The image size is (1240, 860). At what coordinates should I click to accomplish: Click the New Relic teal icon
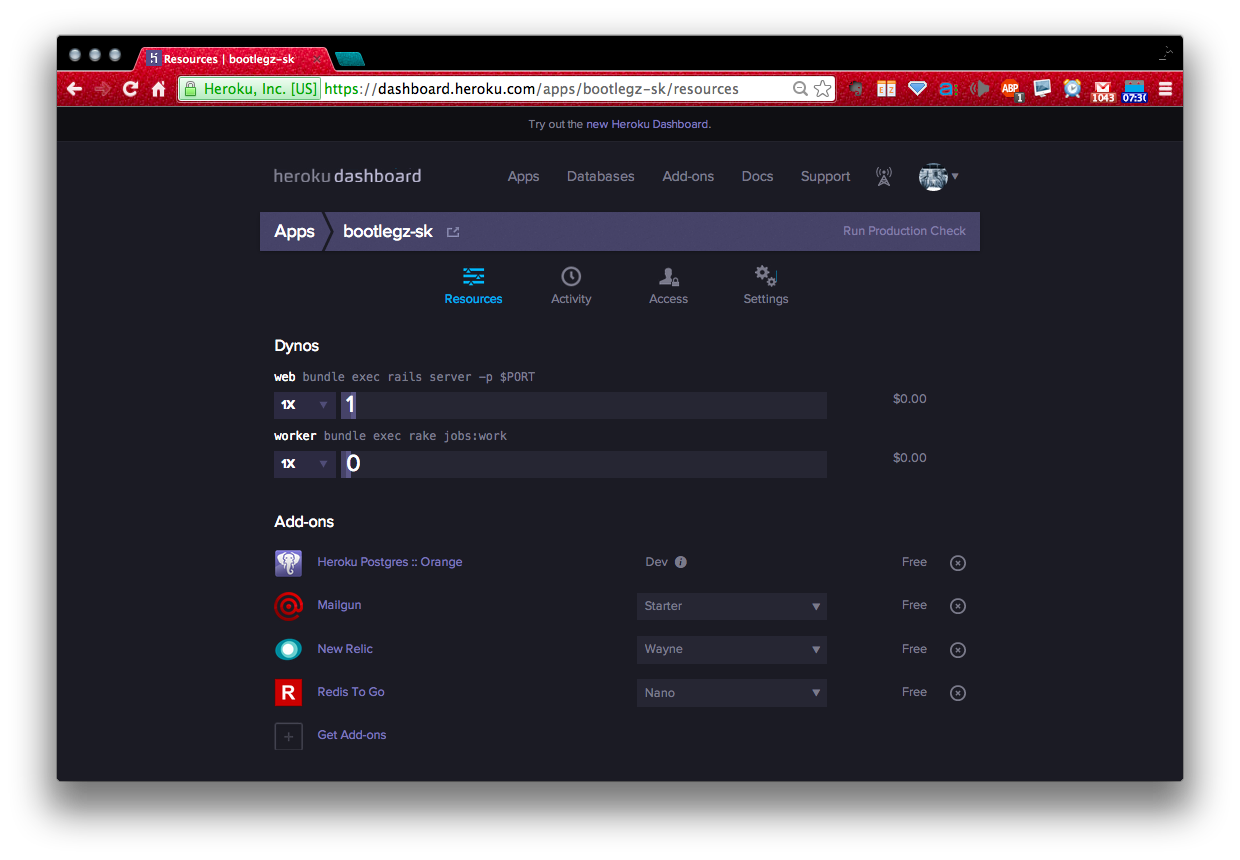(x=288, y=650)
